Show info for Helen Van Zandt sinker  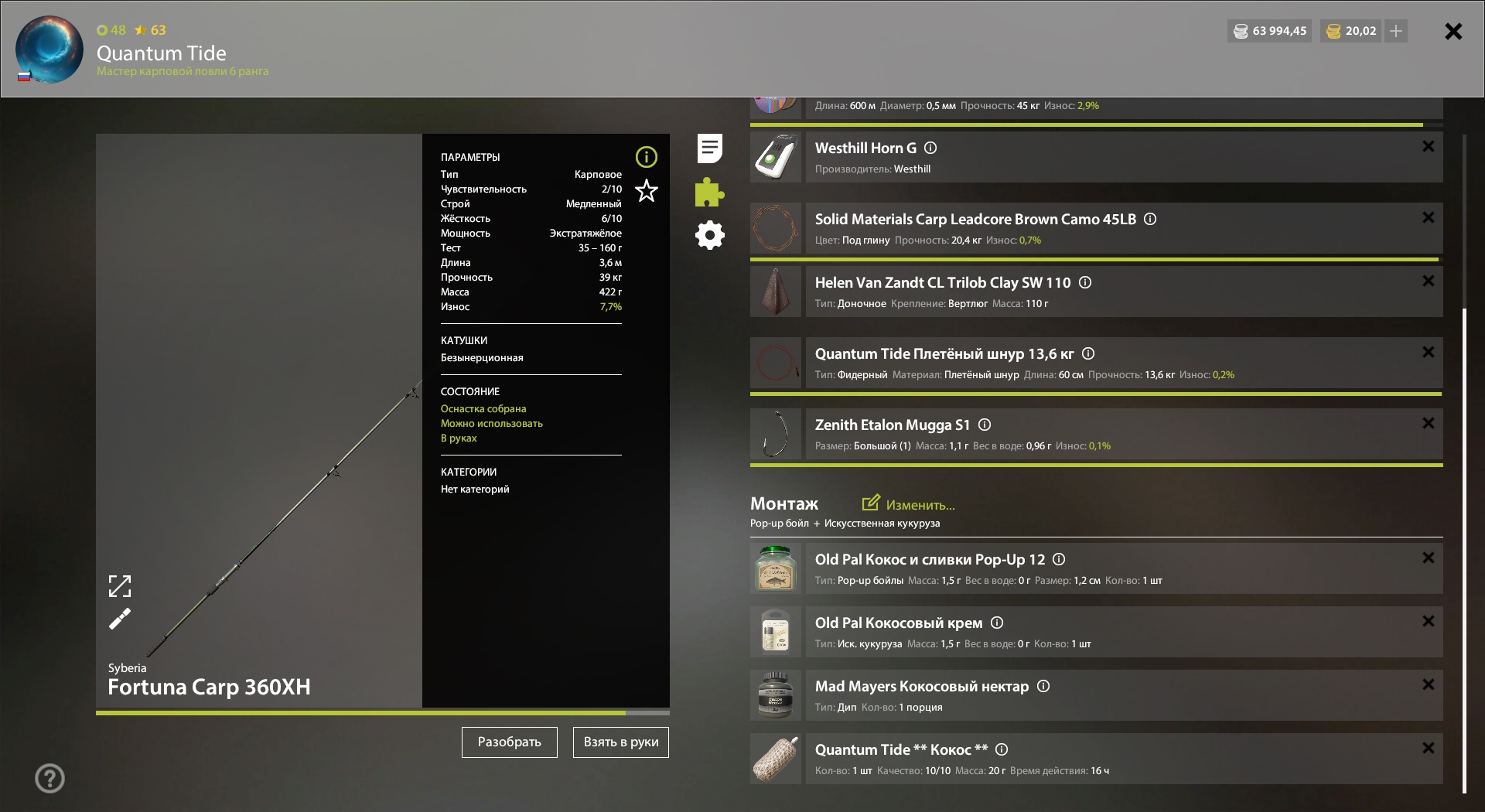click(x=1085, y=282)
